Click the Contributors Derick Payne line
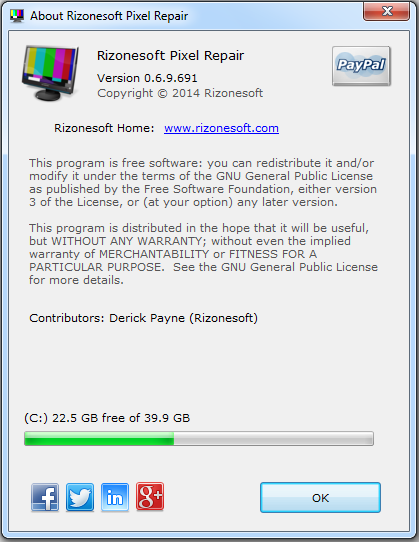This screenshot has width=419, height=542. point(143,318)
